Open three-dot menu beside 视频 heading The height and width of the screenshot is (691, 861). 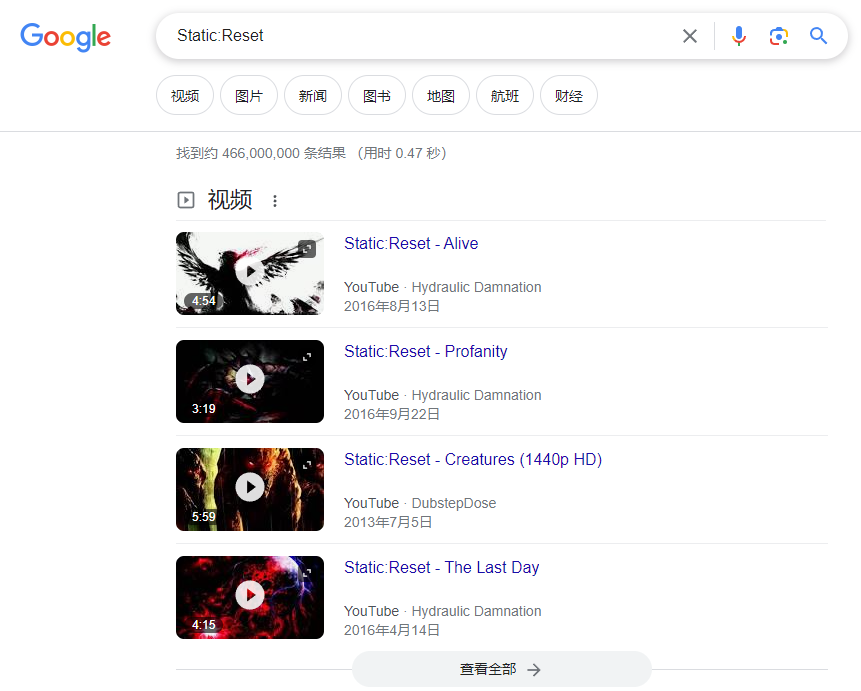pos(275,201)
